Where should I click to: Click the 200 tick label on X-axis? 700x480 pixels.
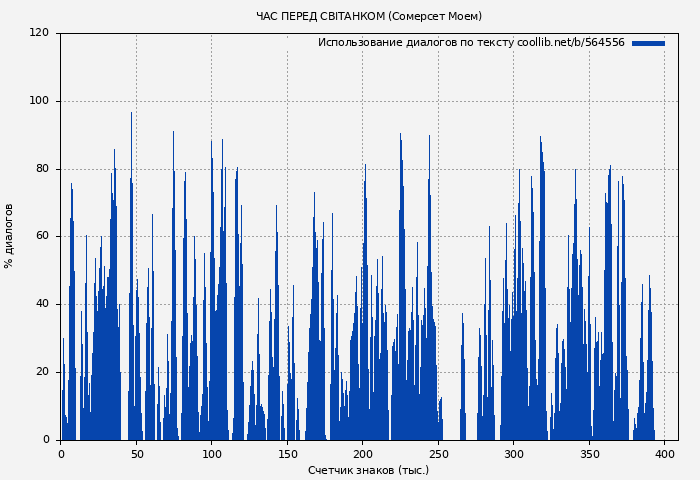click(x=362, y=454)
